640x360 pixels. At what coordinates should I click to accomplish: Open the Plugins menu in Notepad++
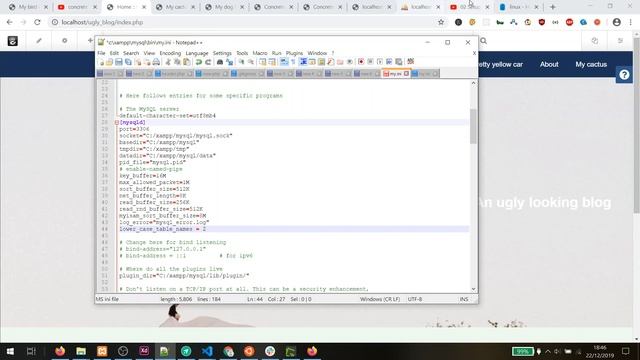(294, 53)
